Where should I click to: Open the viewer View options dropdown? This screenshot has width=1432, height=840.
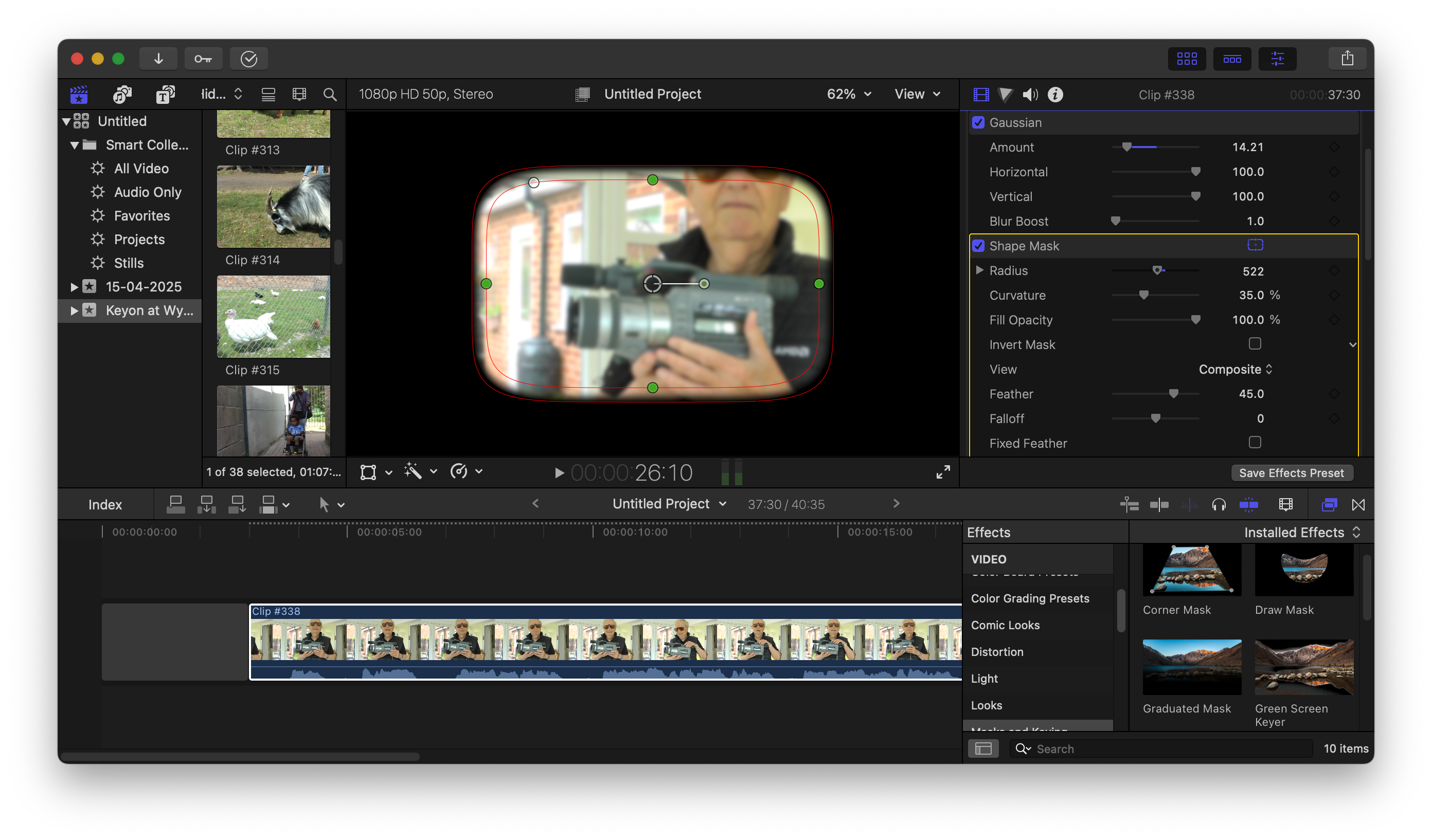click(x=917, y=94)
